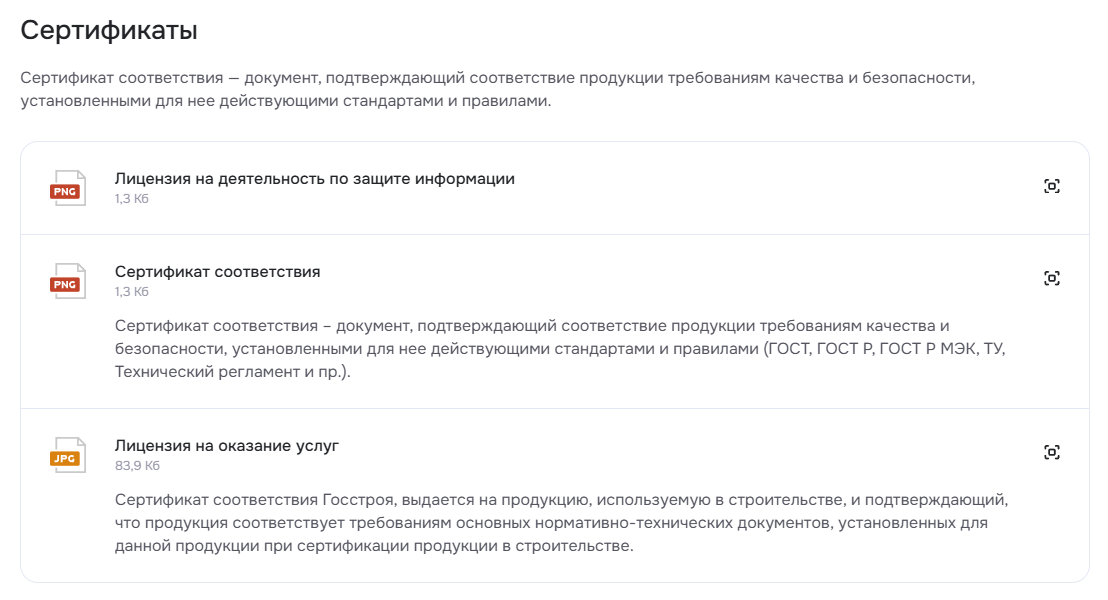Open the Сертификат соответствия file title
Viewport: 1108px width, 600px height.
pos(218,271)
